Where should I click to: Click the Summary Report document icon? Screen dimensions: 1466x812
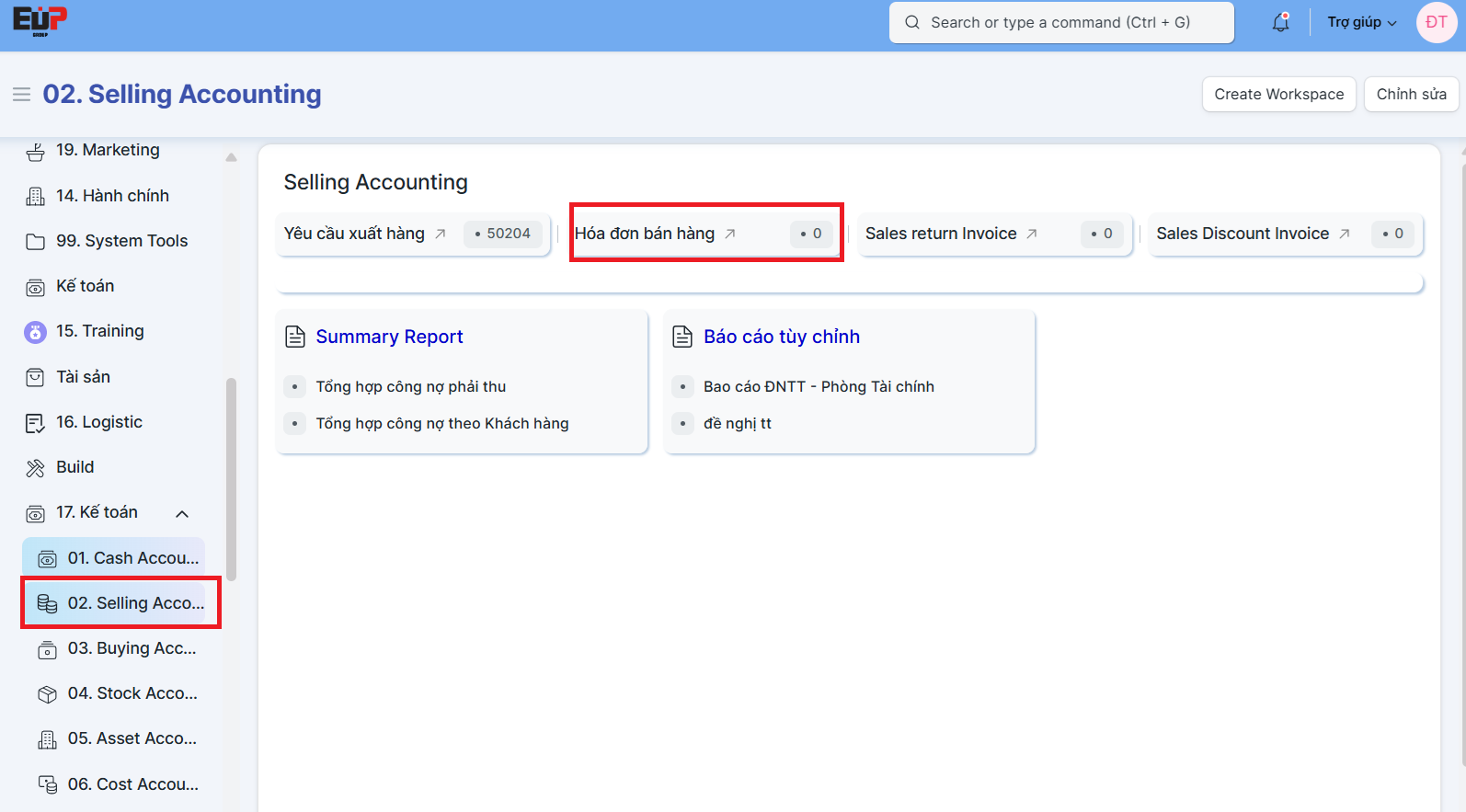(295, 337)
